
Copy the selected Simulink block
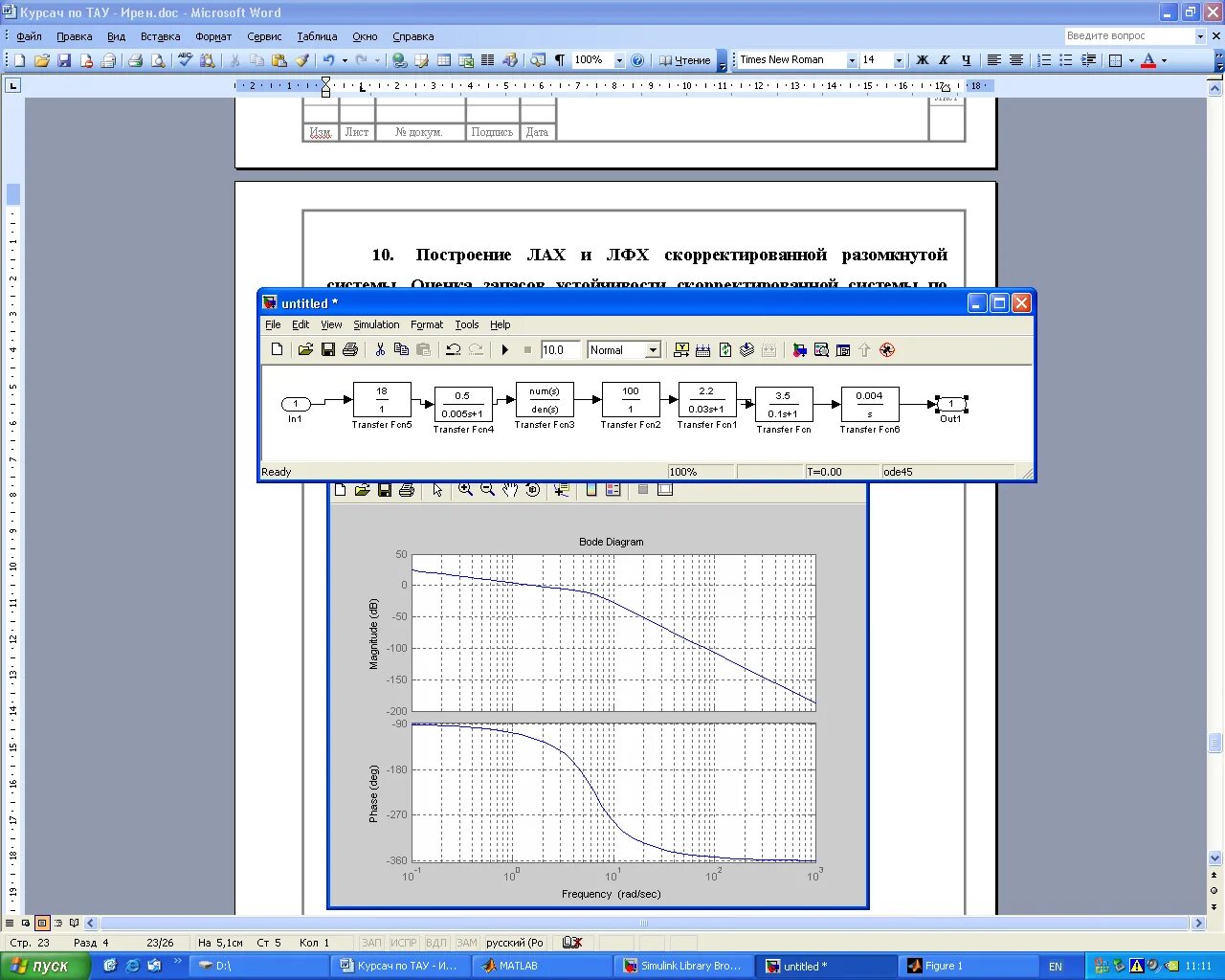402,350
